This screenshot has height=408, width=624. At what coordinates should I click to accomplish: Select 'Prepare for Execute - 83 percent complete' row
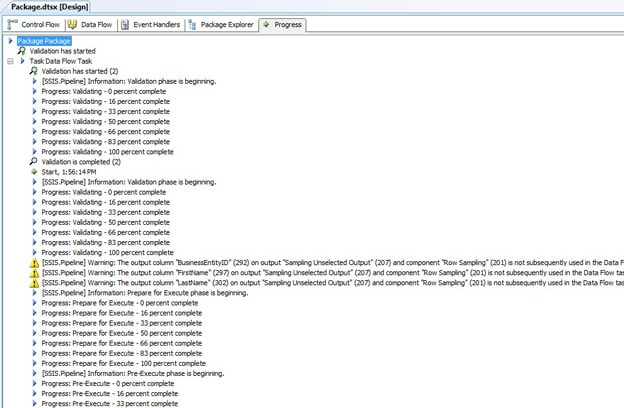(x=122, y=353)
